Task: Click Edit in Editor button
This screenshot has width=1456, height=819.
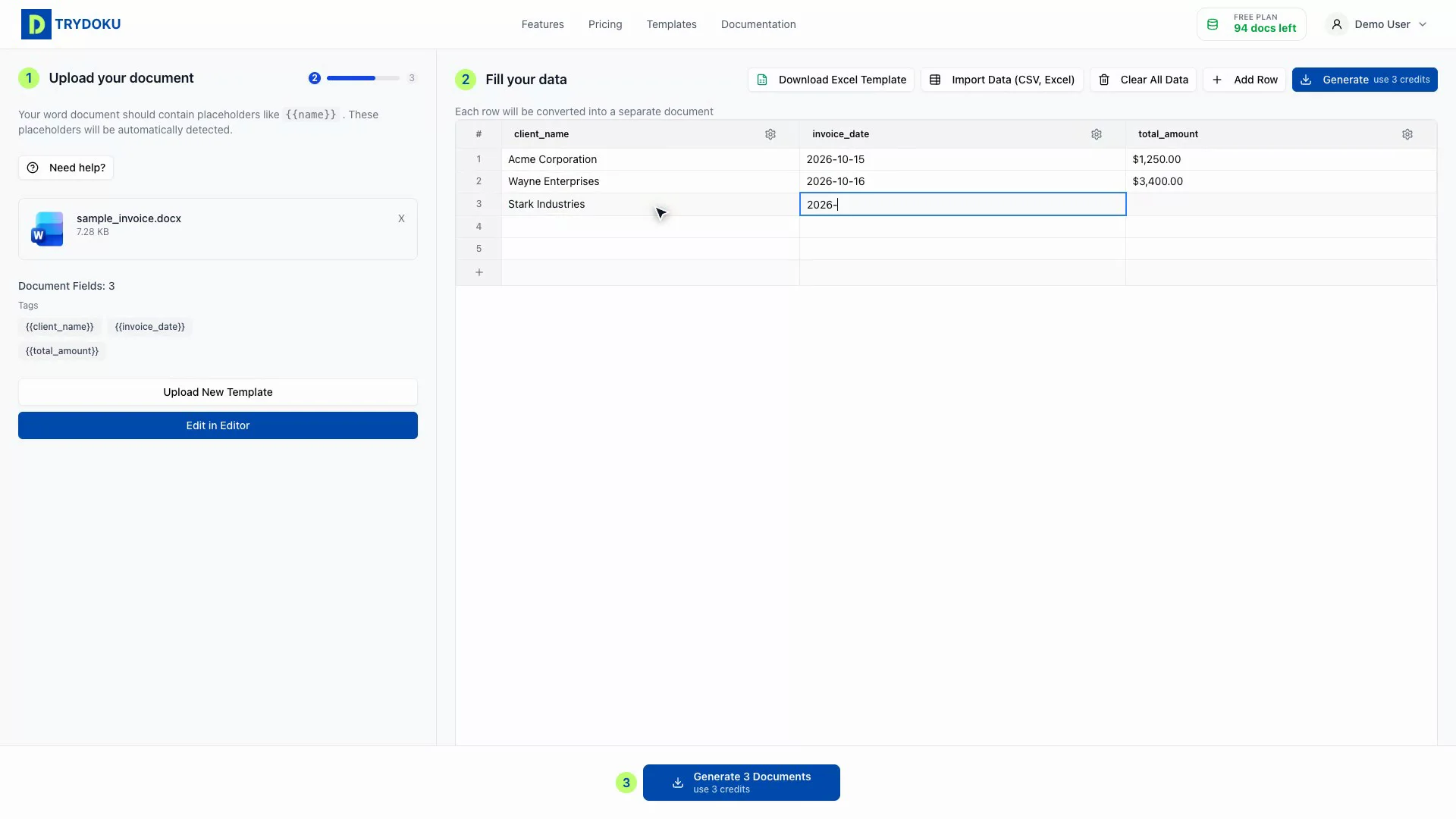Action: [x=218, y=425]
